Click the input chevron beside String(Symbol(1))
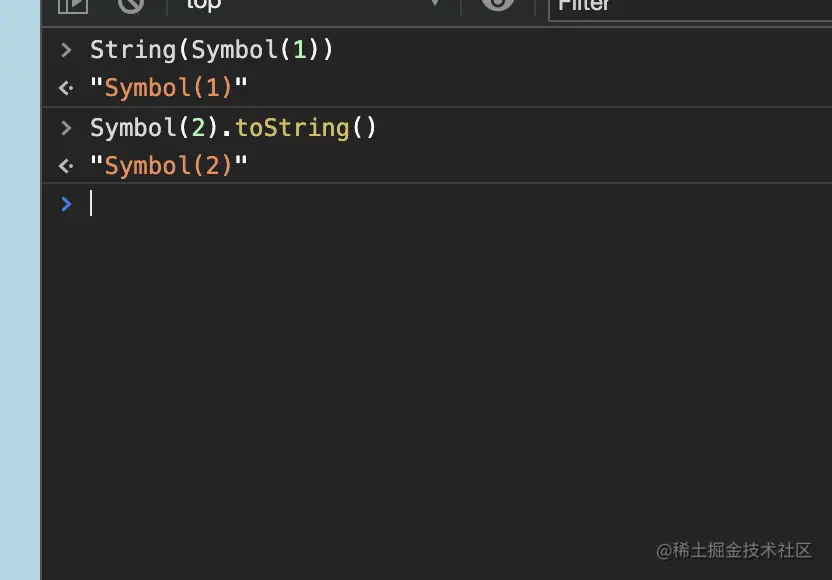 66,50
